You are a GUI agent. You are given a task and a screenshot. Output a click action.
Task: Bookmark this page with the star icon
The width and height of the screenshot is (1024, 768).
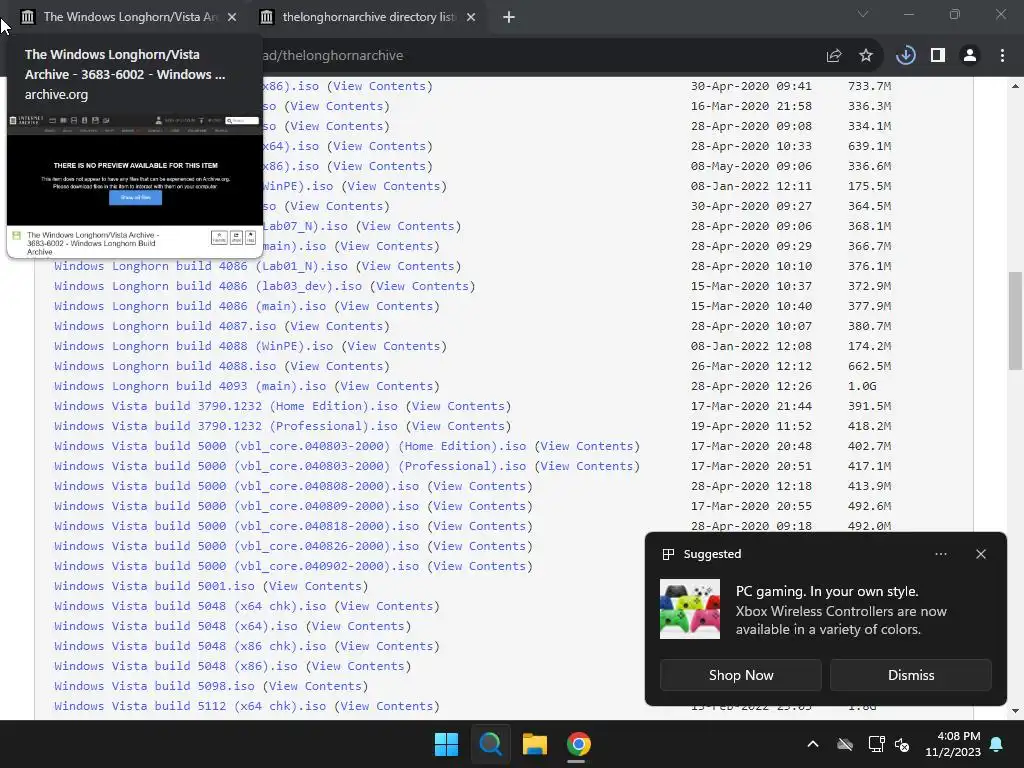coord(865,56)
